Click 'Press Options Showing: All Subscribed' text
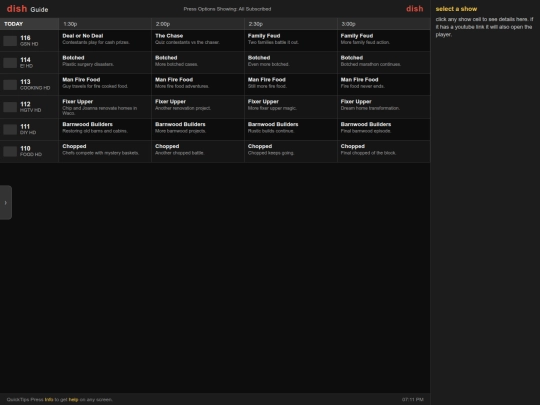Viewport: 540px width, 405px height. (x=227, y=9)
